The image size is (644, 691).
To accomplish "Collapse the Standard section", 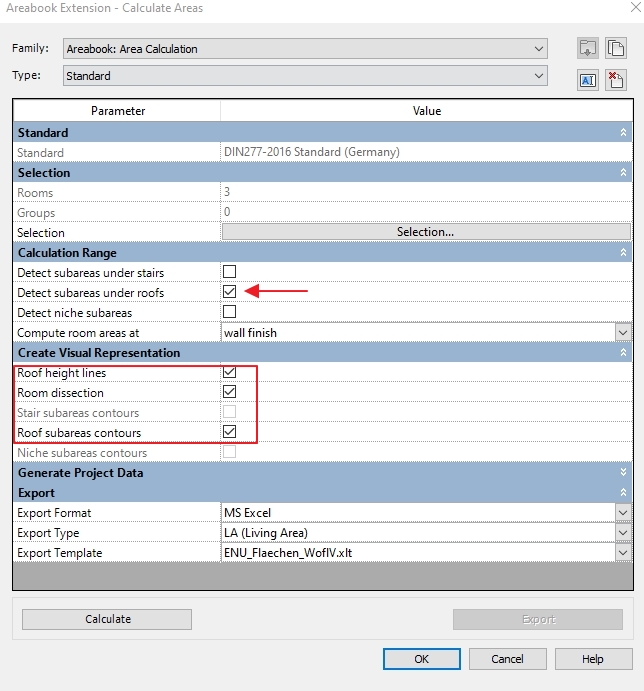I will point(623,132).
